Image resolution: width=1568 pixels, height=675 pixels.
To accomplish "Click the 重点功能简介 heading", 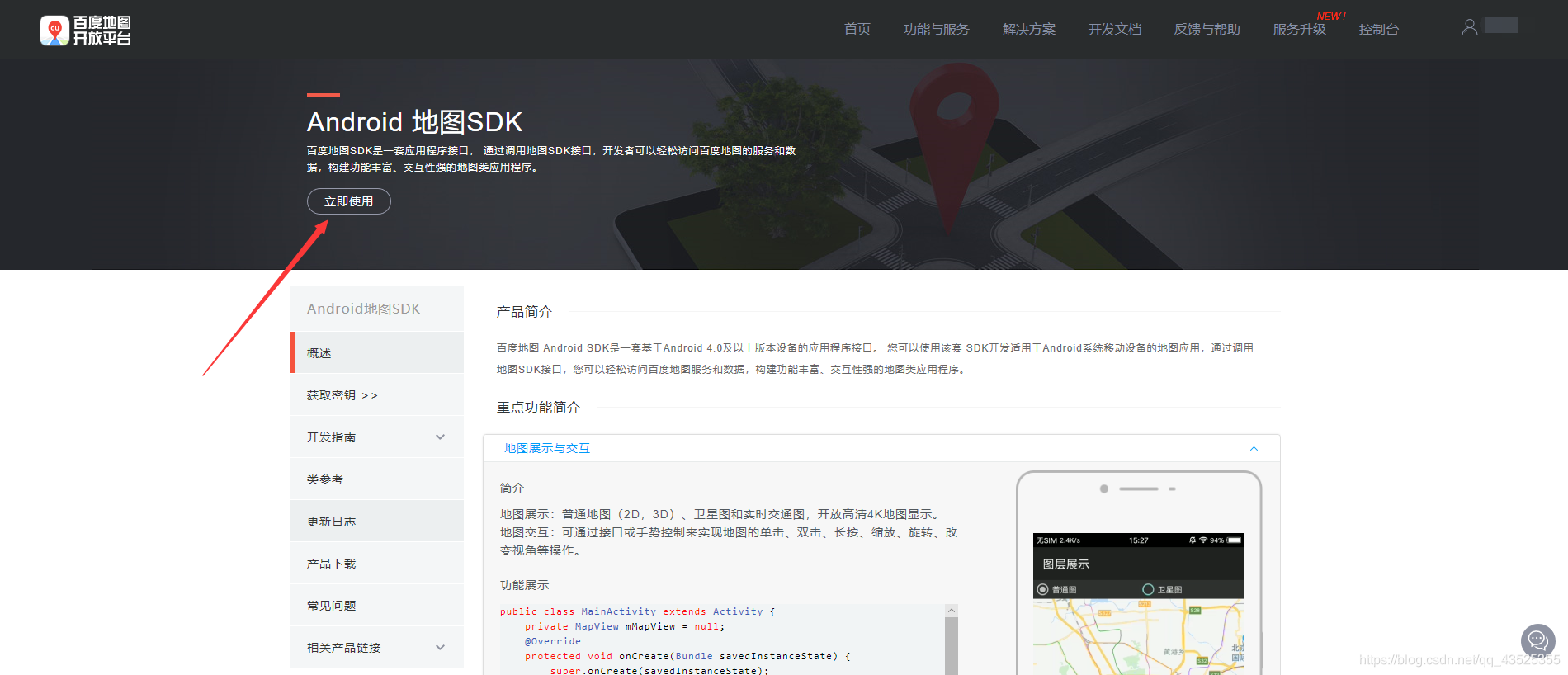I will 538,408.
